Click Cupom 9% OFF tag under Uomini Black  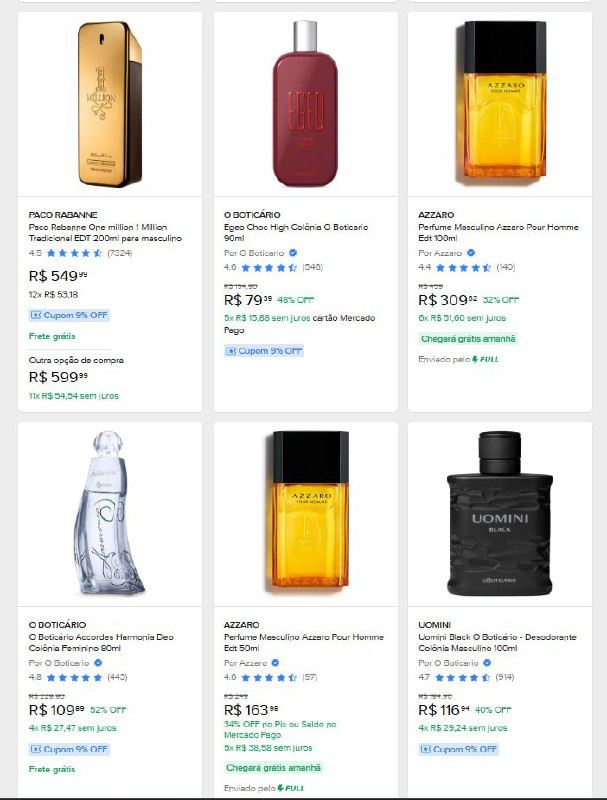pyautogui.click(x=458, y=748)
